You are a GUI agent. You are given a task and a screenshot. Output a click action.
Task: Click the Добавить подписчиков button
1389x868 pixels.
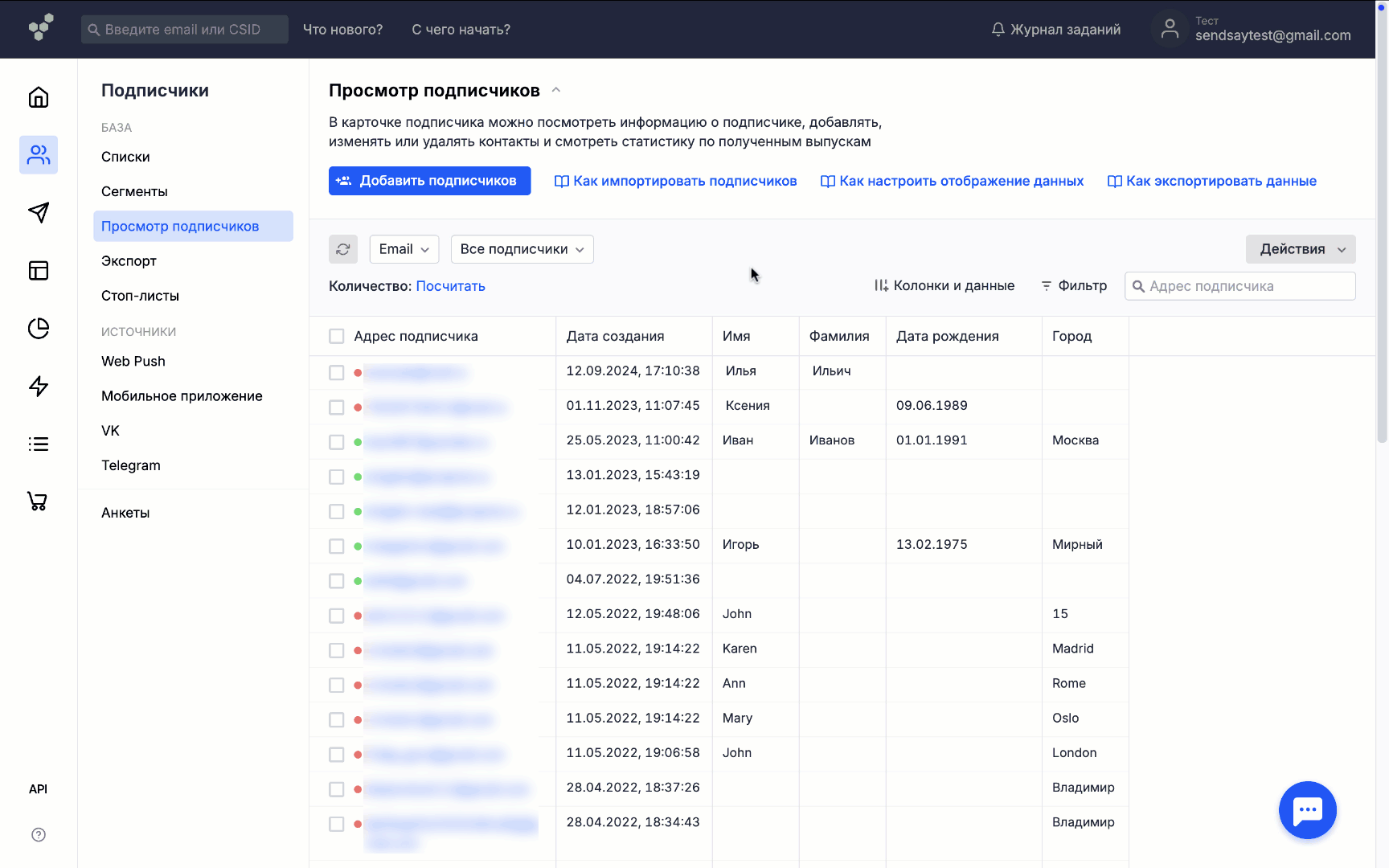[429, 181]
